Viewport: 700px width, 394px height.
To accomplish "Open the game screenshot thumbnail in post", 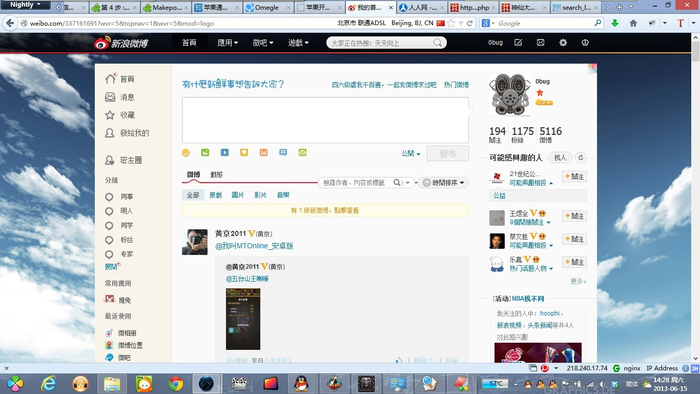I will tap(243, 319).
